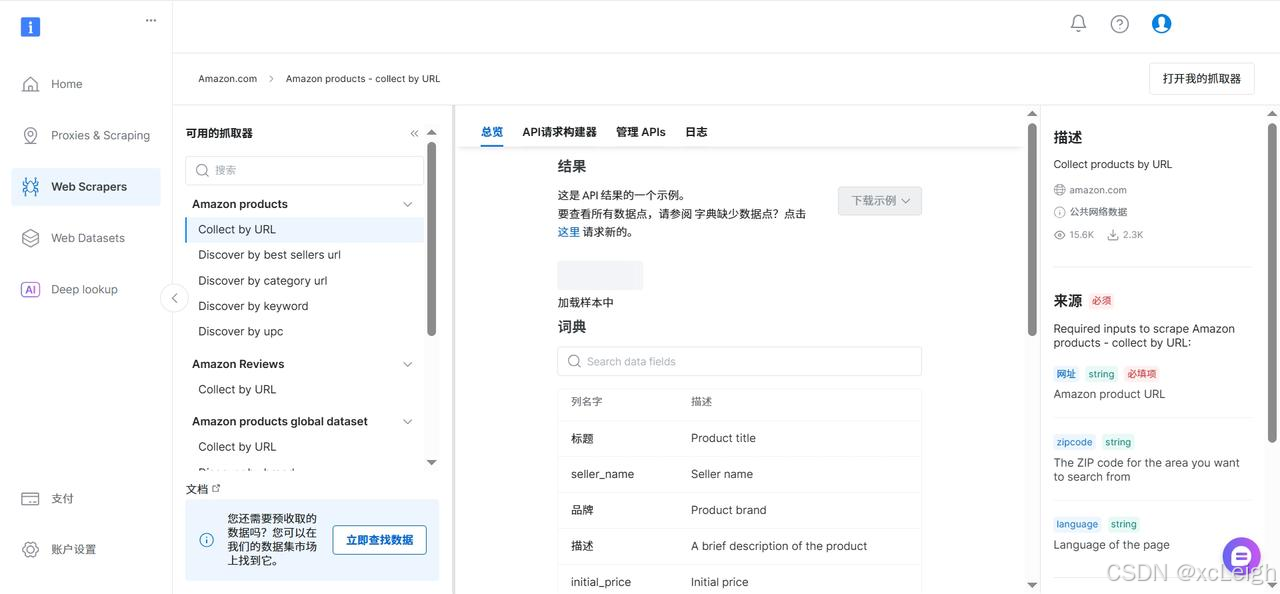Click the magnifier in data fields search
The width and height of the screenshot is (1280, 594).
coord(574,361)
